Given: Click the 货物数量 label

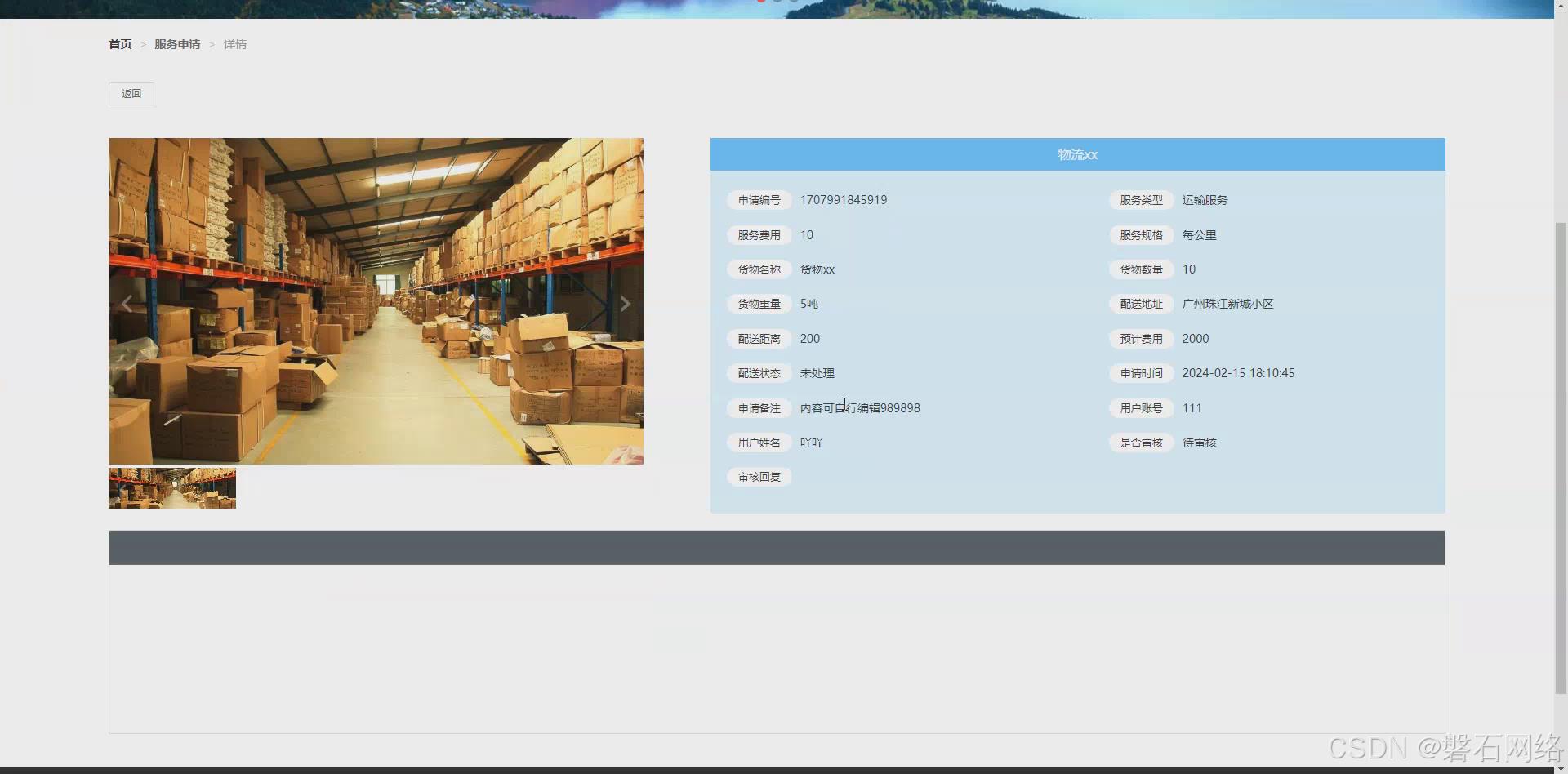Looking at the screenshot, I should (1141, 269).
